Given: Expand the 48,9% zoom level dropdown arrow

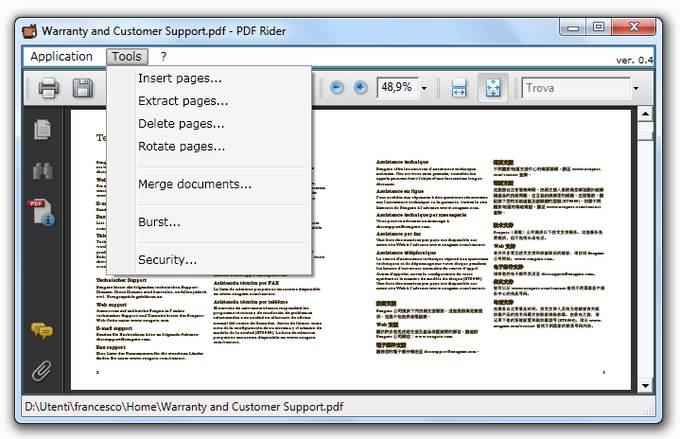Looking at the screenshot, I should (424, 88).
